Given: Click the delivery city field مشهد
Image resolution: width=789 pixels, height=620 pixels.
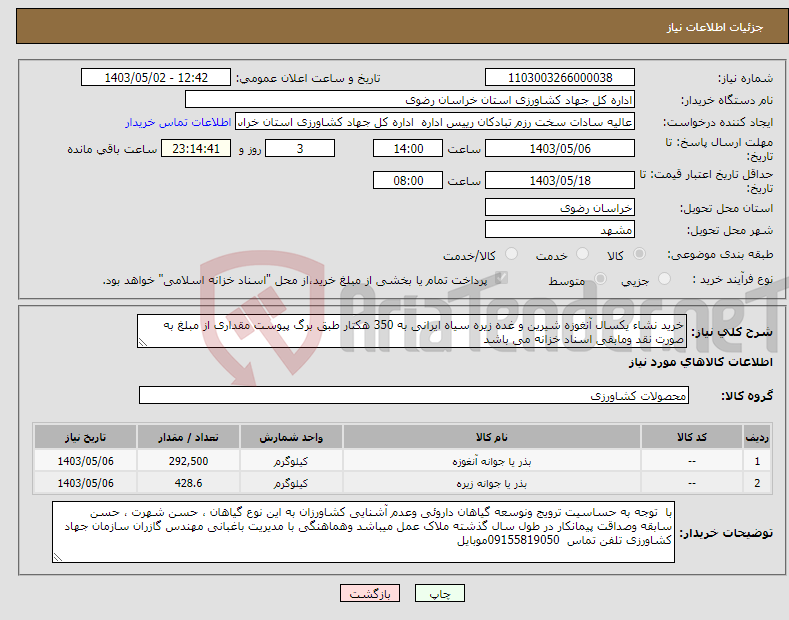Looking at the screenshot, I should 560,229.
